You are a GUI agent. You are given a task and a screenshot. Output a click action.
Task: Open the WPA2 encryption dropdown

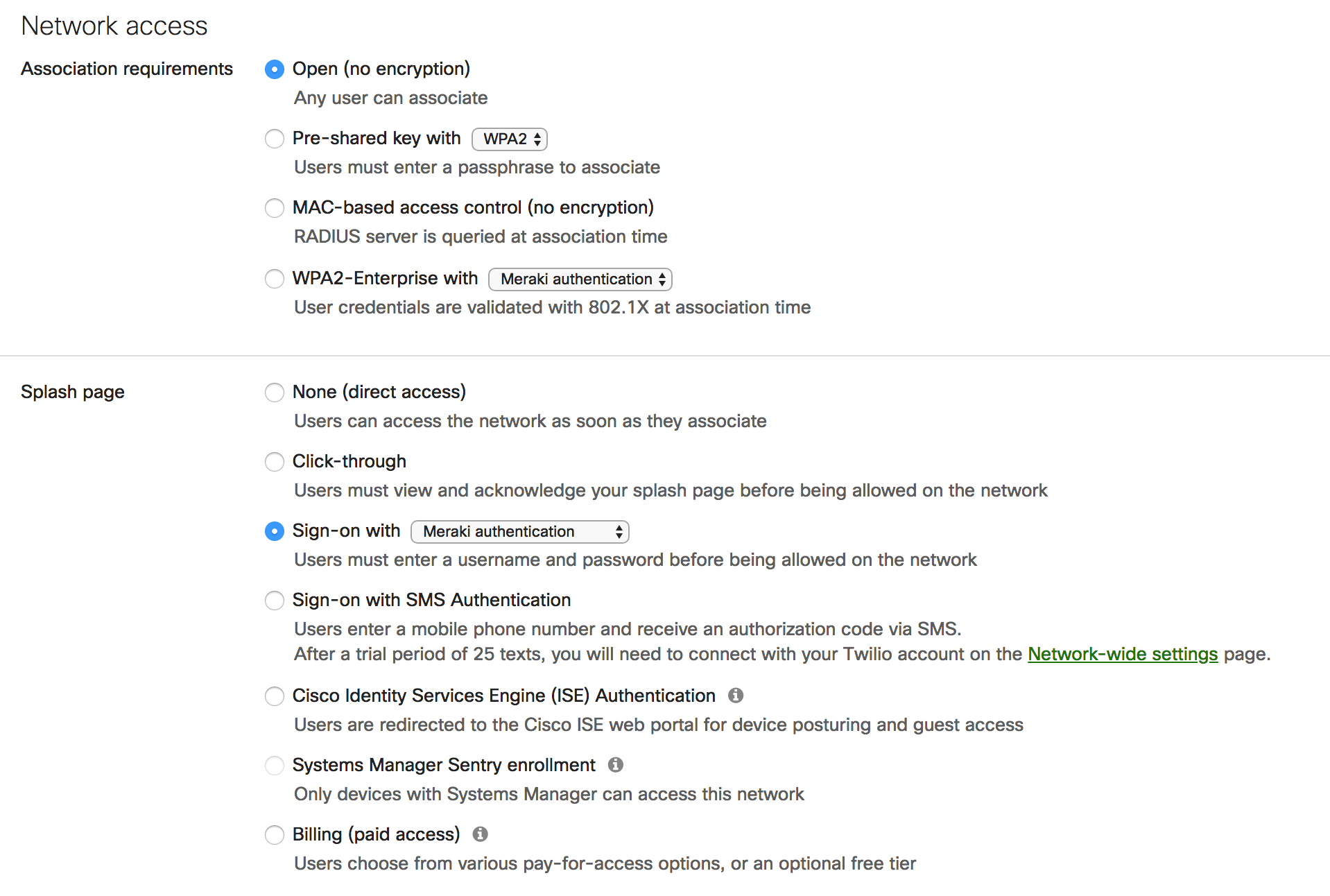pos(510,139)
